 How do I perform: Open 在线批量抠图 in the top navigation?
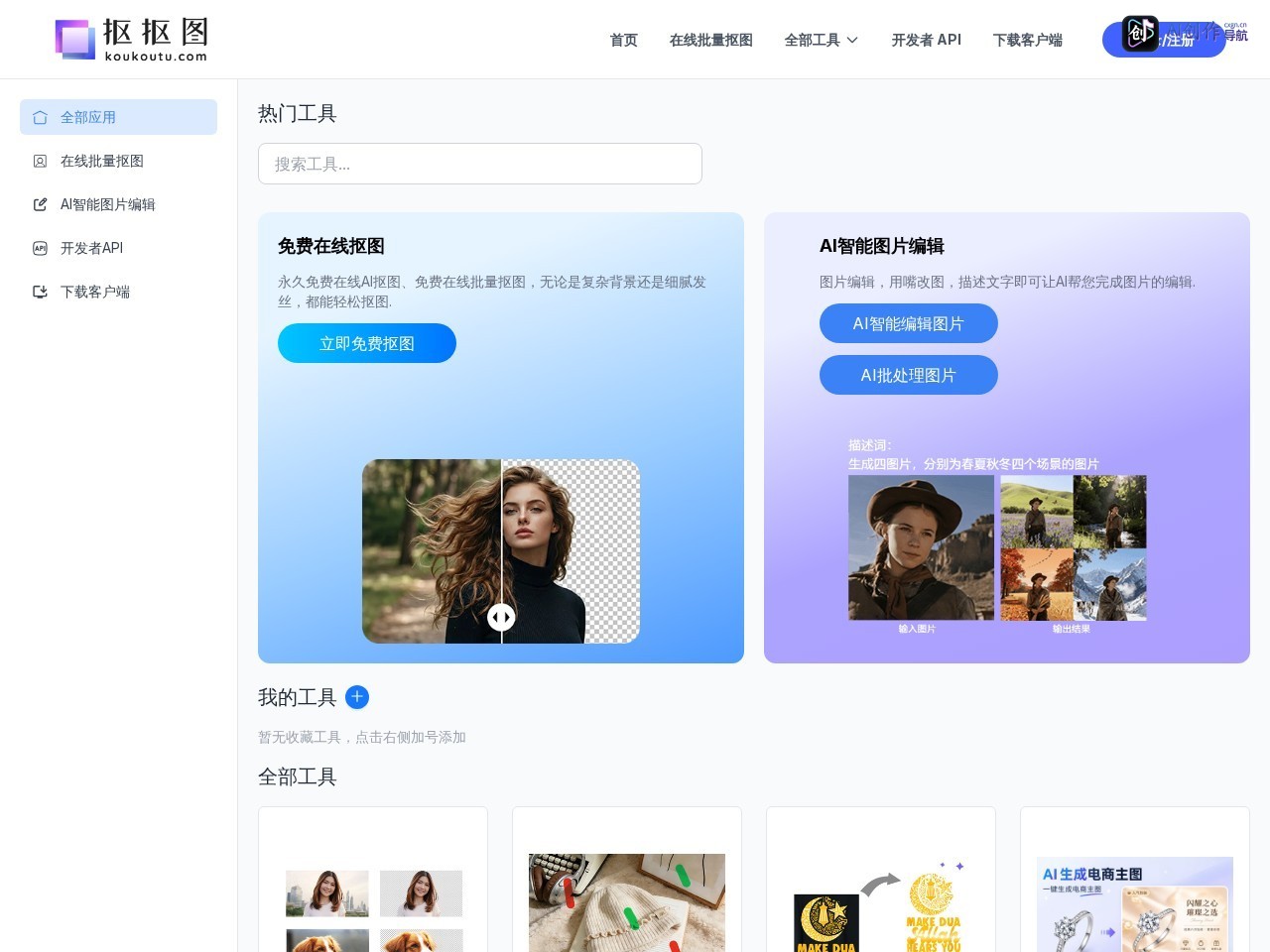point(711,40)
